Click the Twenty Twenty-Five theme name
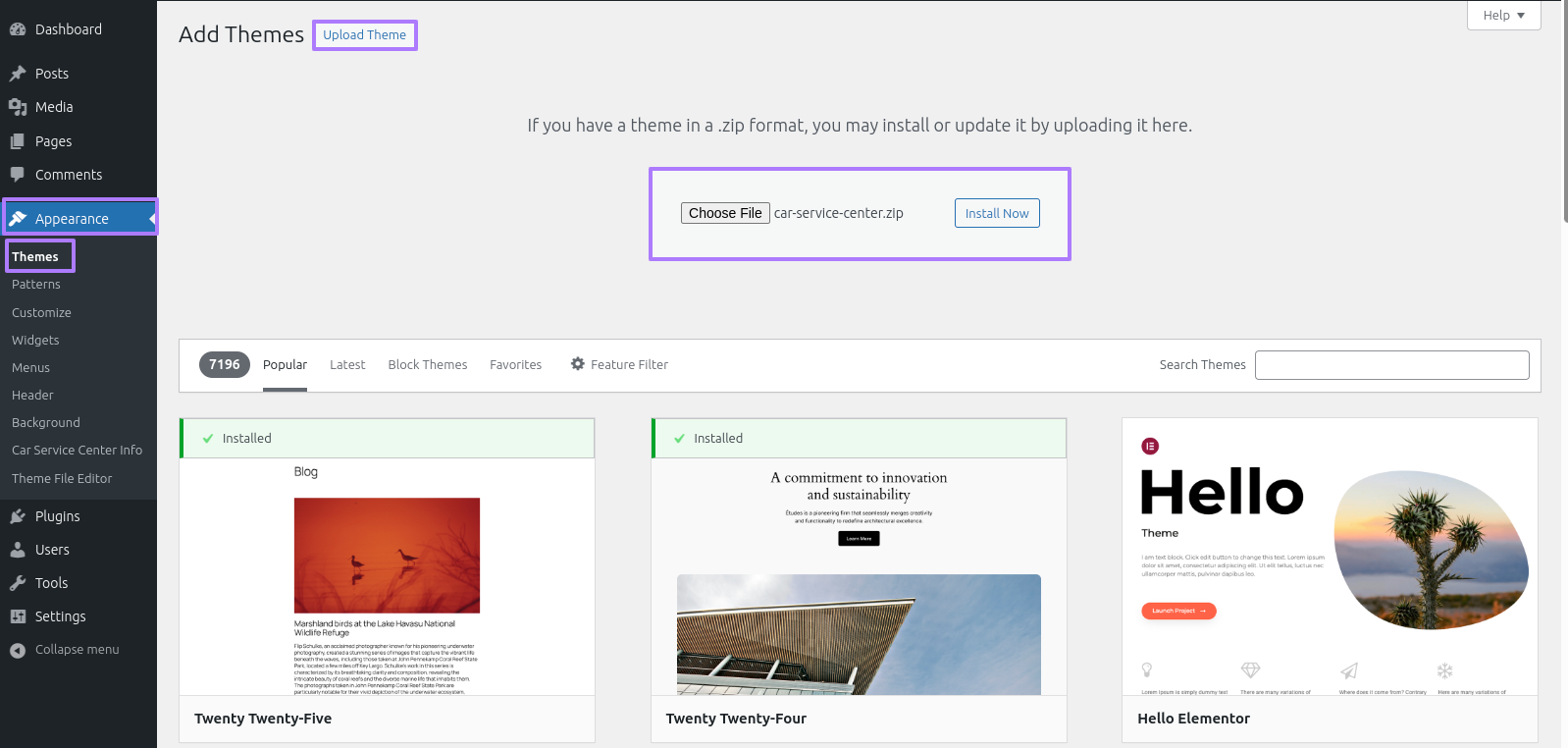This screenshot has width=1568, height=748. point(263,719)
